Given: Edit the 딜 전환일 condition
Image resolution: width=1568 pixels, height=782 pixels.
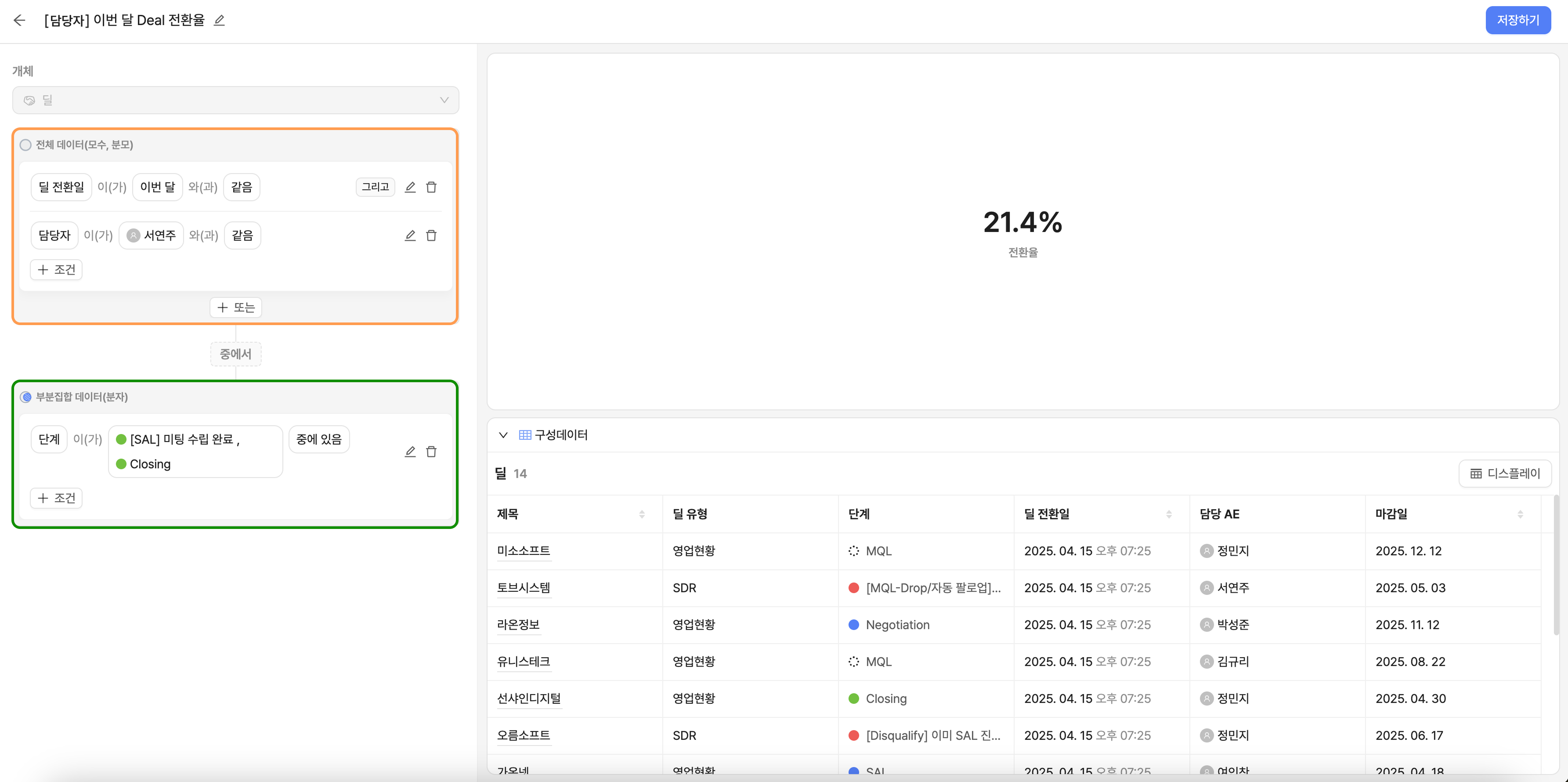Looking at the screenshot, I should (x=410, y=187).
